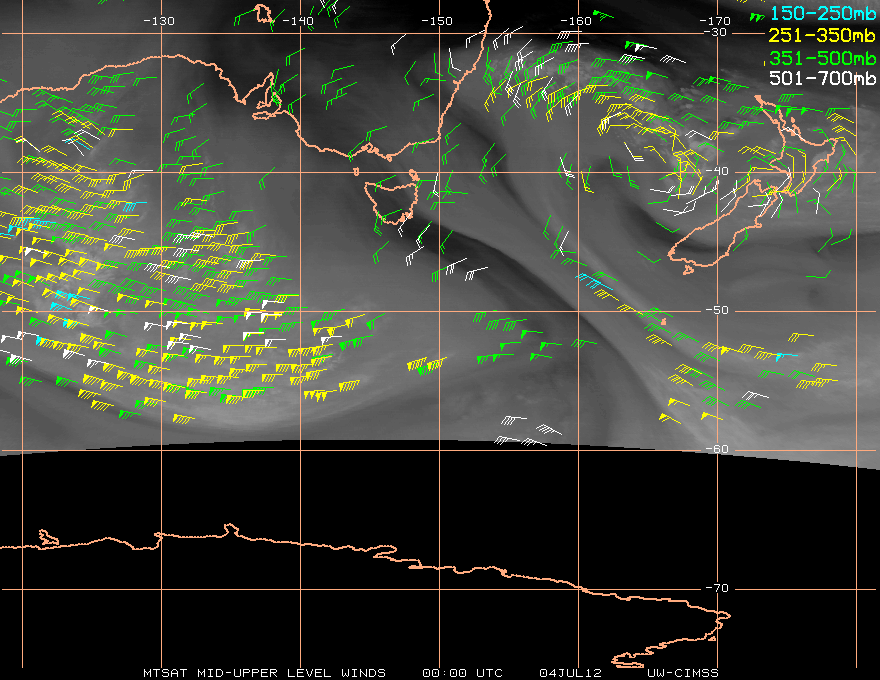Screen dimensions: 880x680
Task: Click the white 501-700mb legend label
Action: coord(821,79)
